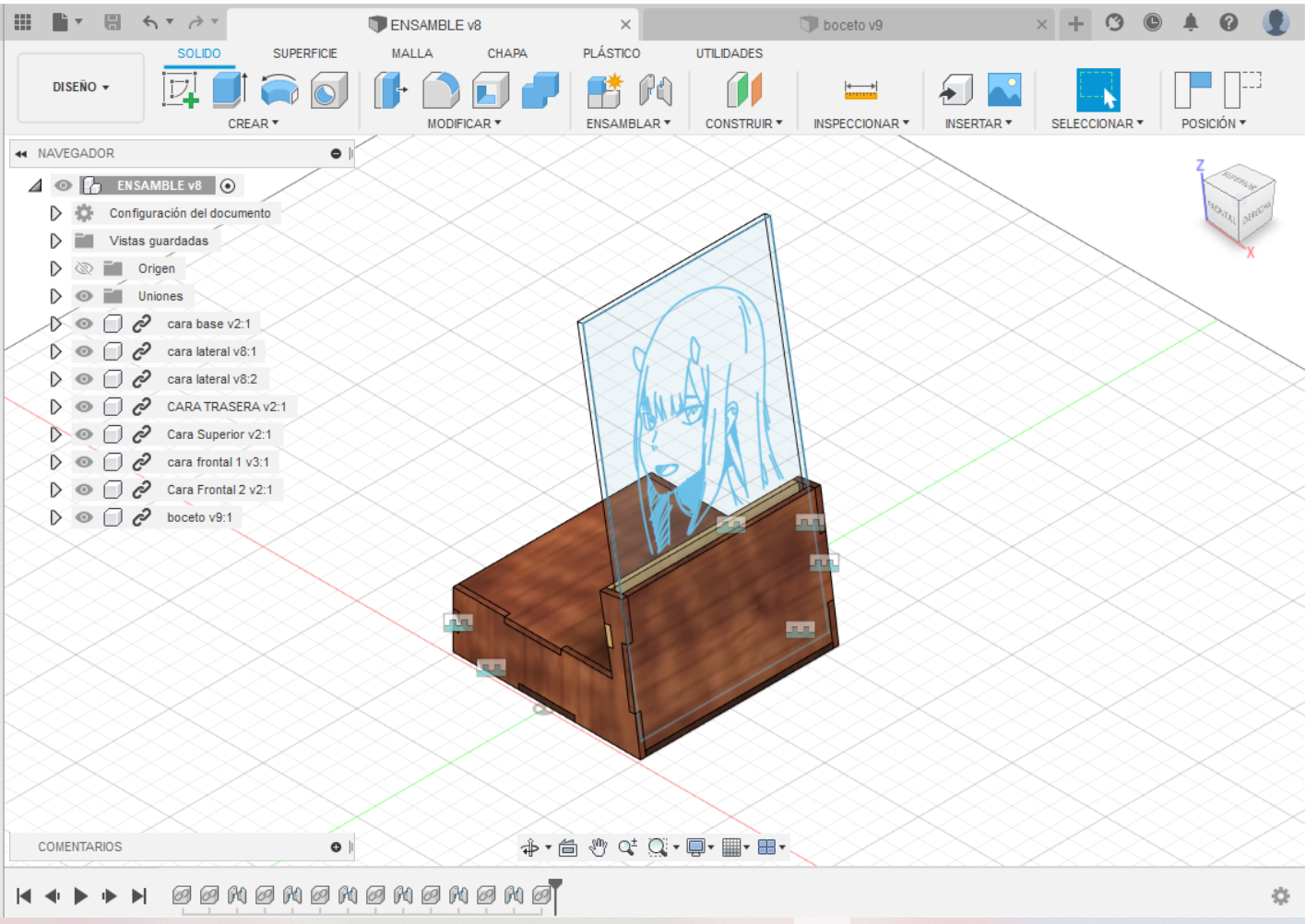Open the DISEÑO workspace dropdown
1305x924 pixels.
click(81, 87)
